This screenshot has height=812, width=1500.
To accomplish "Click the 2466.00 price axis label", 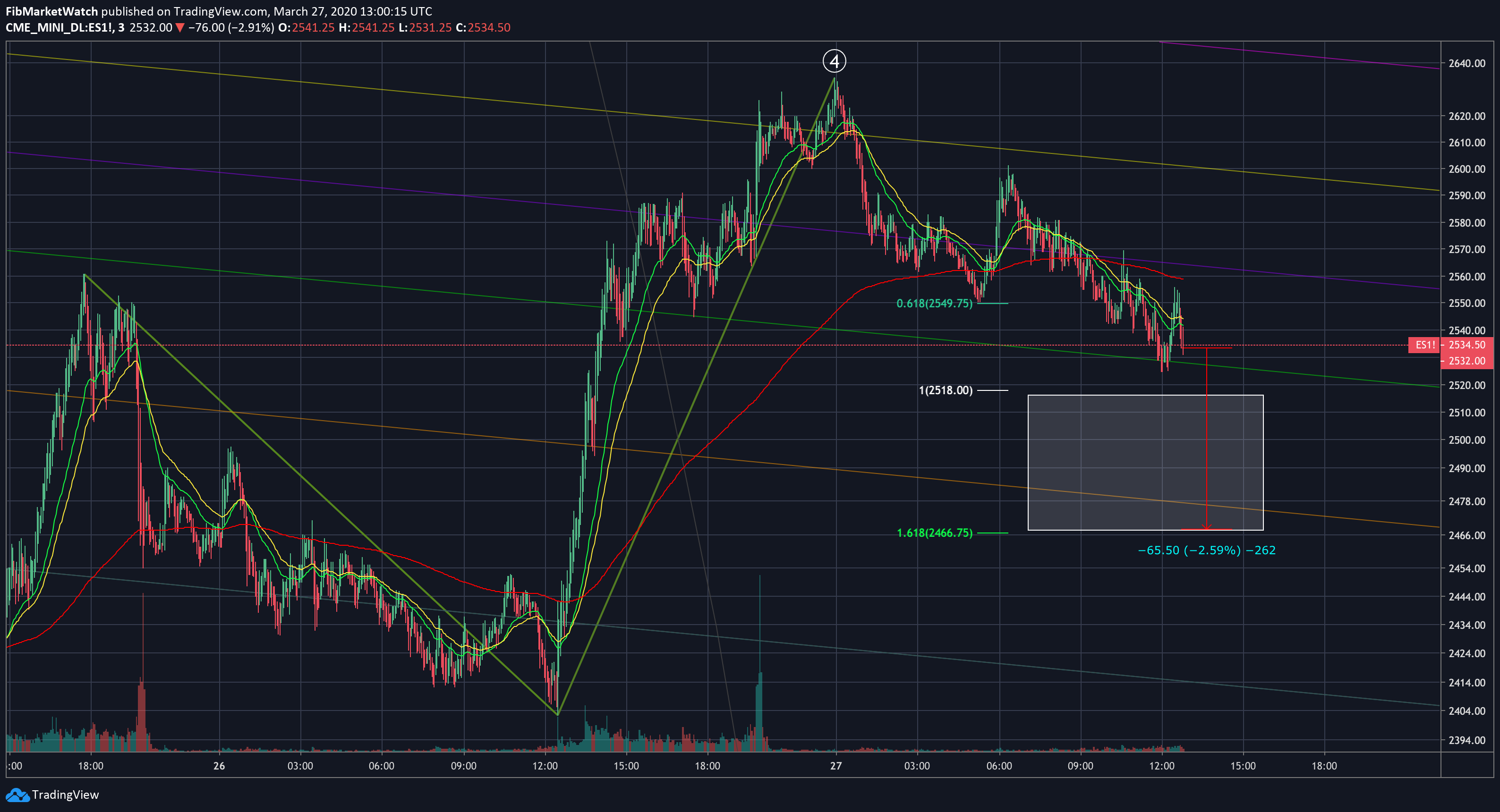I will pos(1467,535).
